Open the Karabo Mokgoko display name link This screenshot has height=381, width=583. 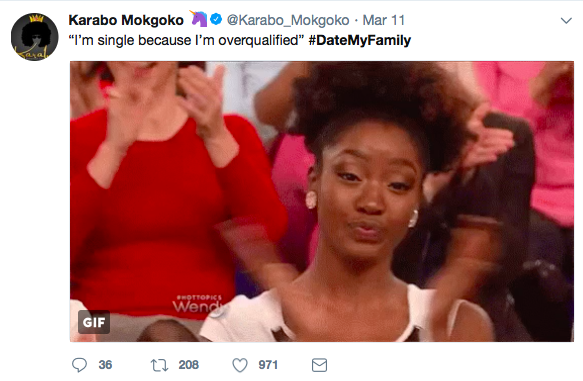coord(126,20)
